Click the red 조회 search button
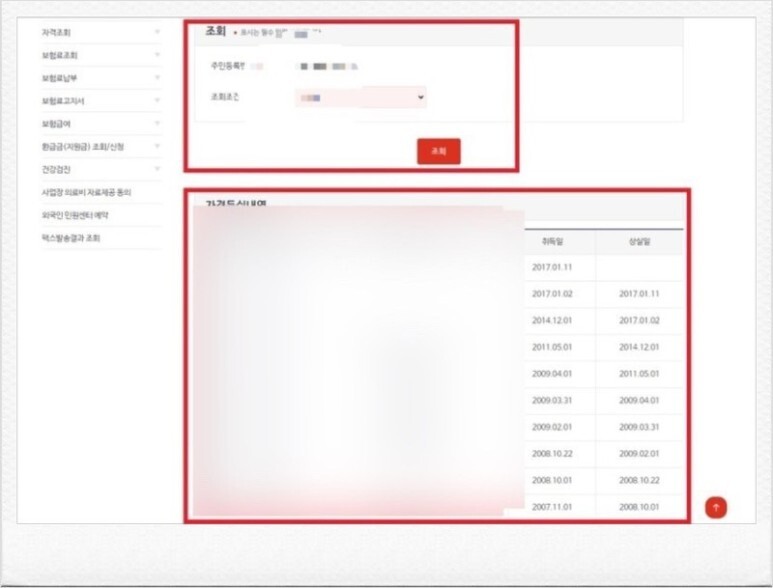The height and width of the screenshot is (588, 773). (439, 151)
